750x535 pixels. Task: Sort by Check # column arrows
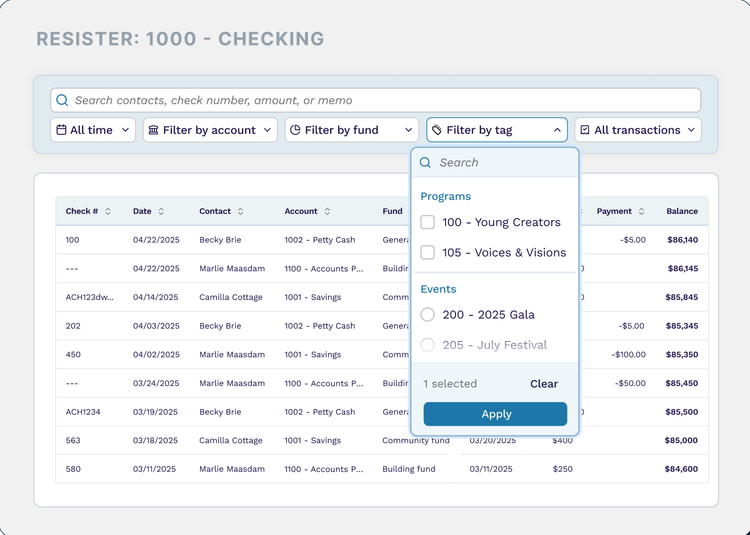pyautogui.click(x=108, y=212)
